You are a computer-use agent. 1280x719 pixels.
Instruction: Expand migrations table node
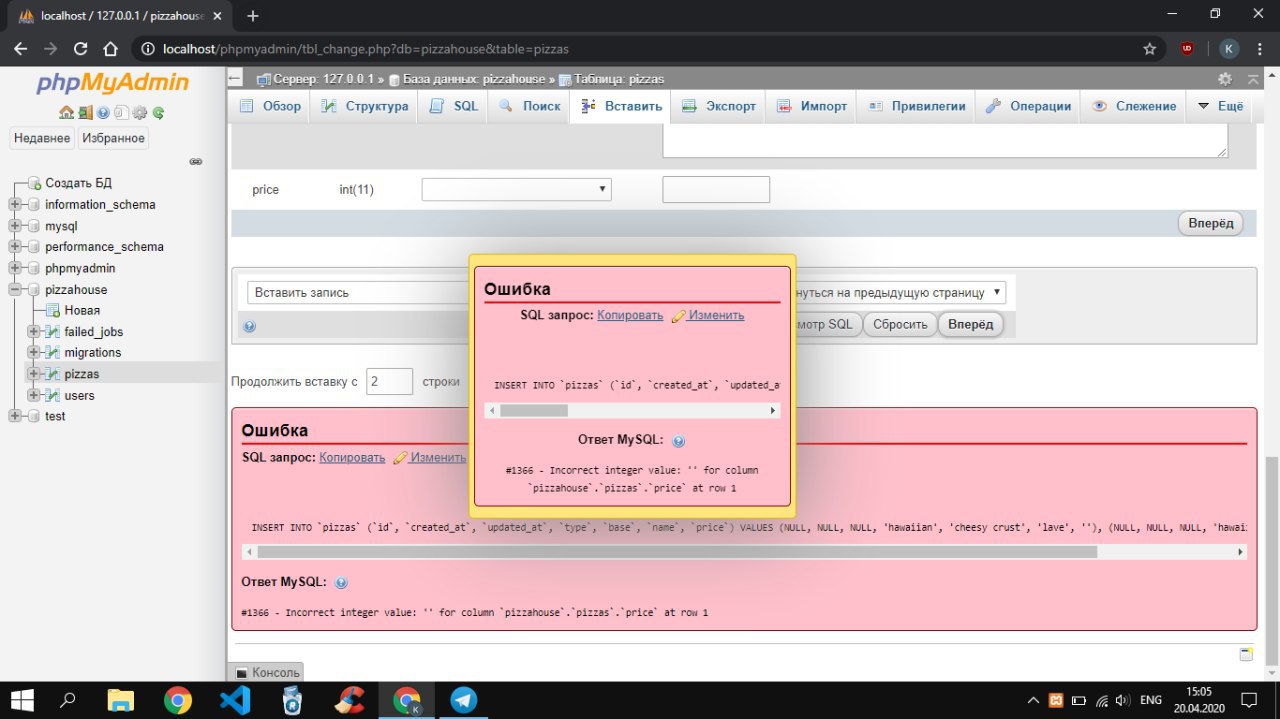[x=33, y=352]
